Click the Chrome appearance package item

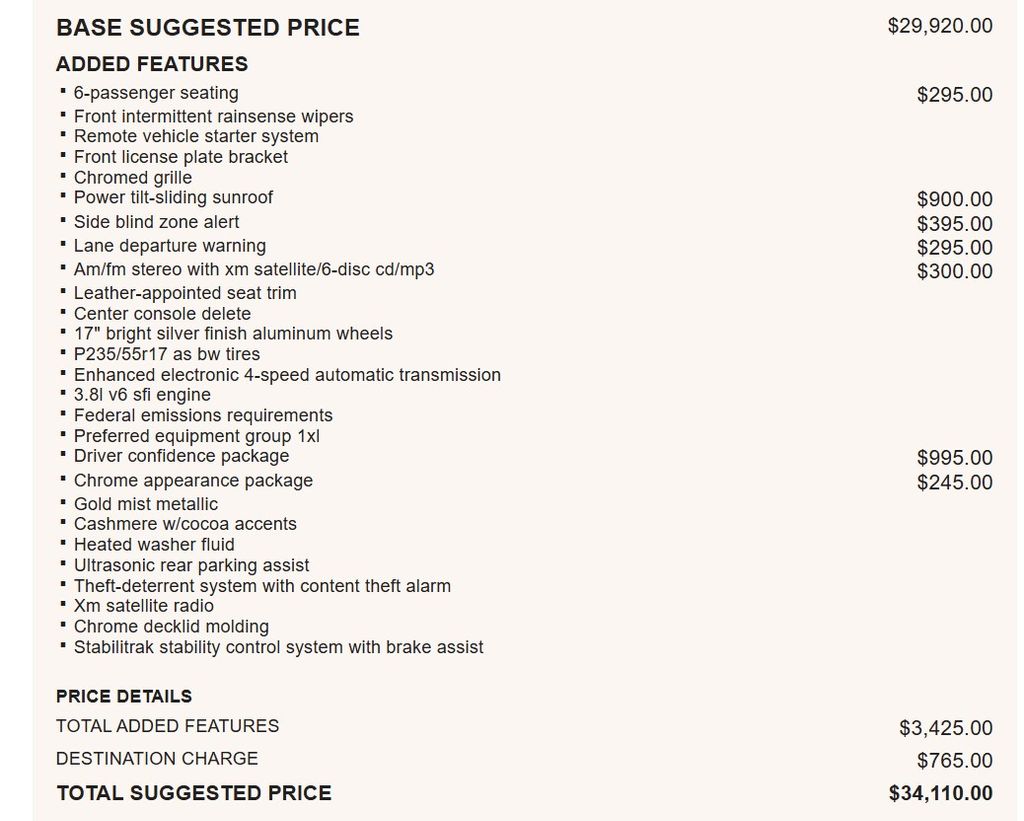(193, 481)
